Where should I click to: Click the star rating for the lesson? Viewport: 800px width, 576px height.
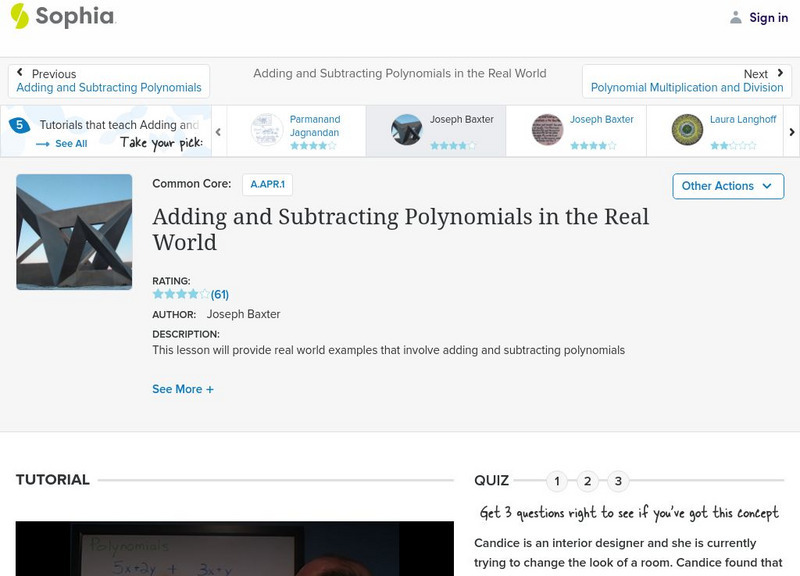(181, 295)
